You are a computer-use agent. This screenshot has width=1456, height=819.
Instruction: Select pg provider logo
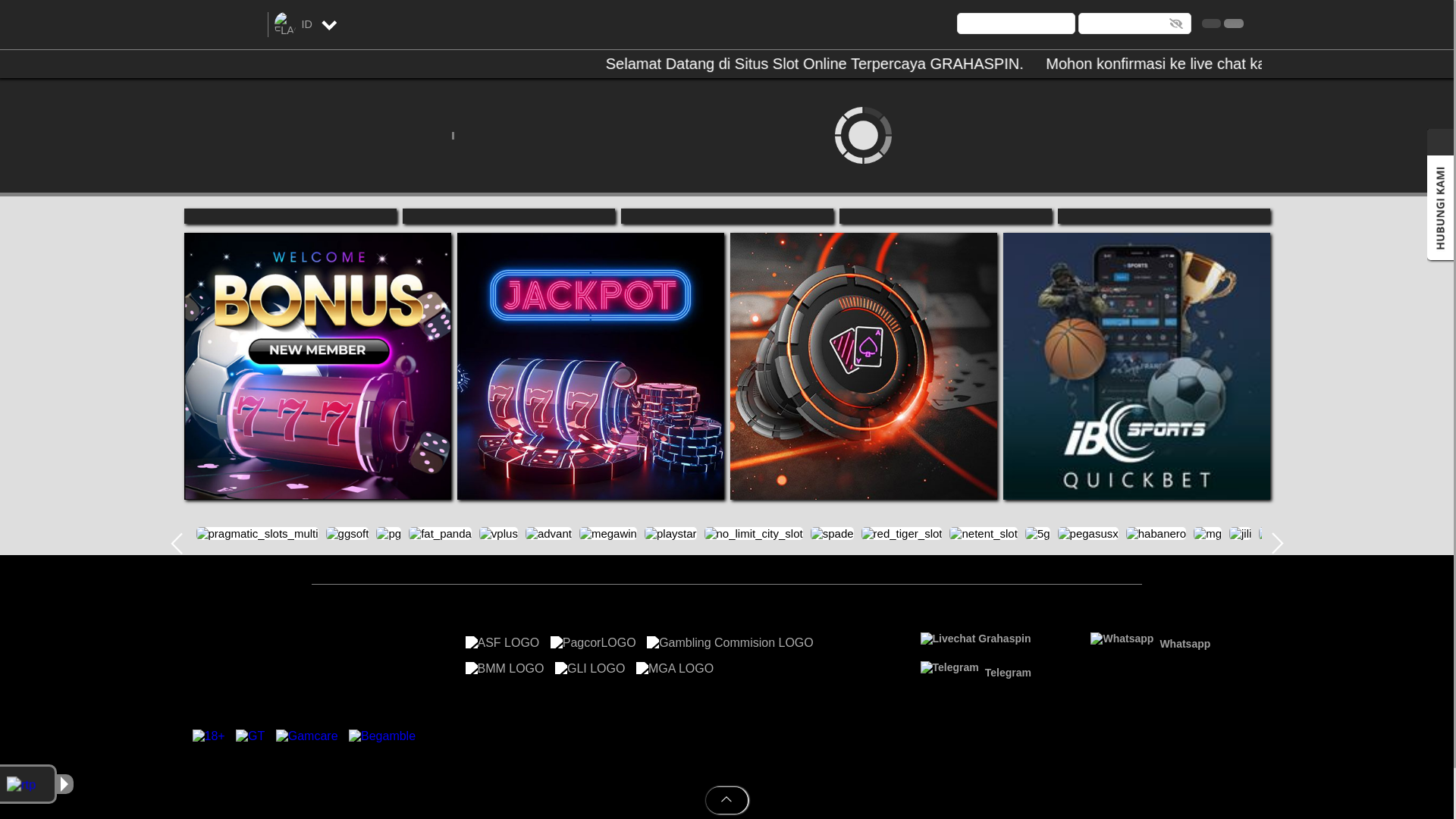click(389, 534)
